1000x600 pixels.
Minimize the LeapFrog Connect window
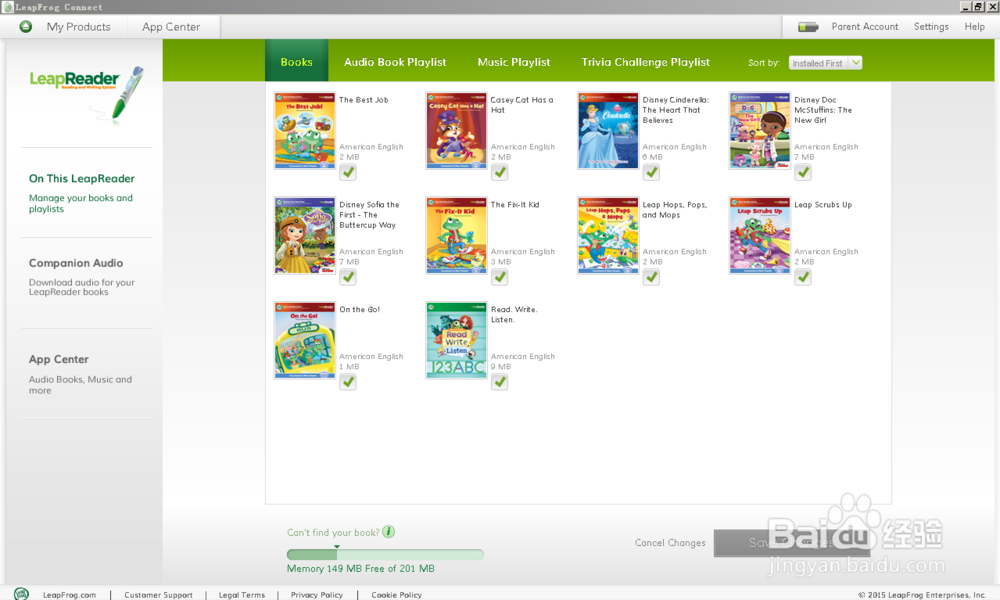point(964,7)
